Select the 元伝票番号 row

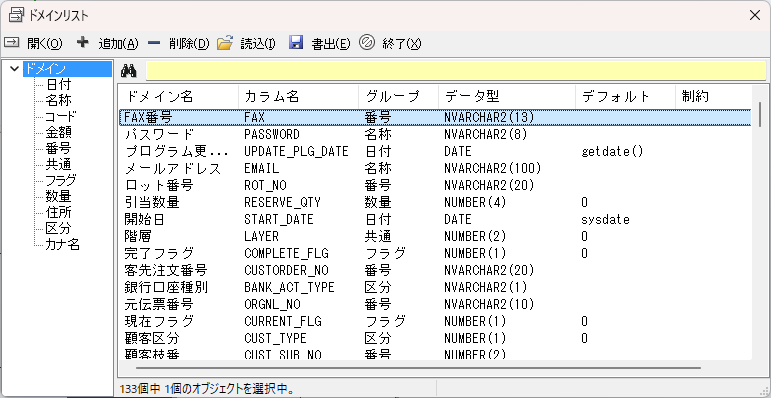click(435, 304)
